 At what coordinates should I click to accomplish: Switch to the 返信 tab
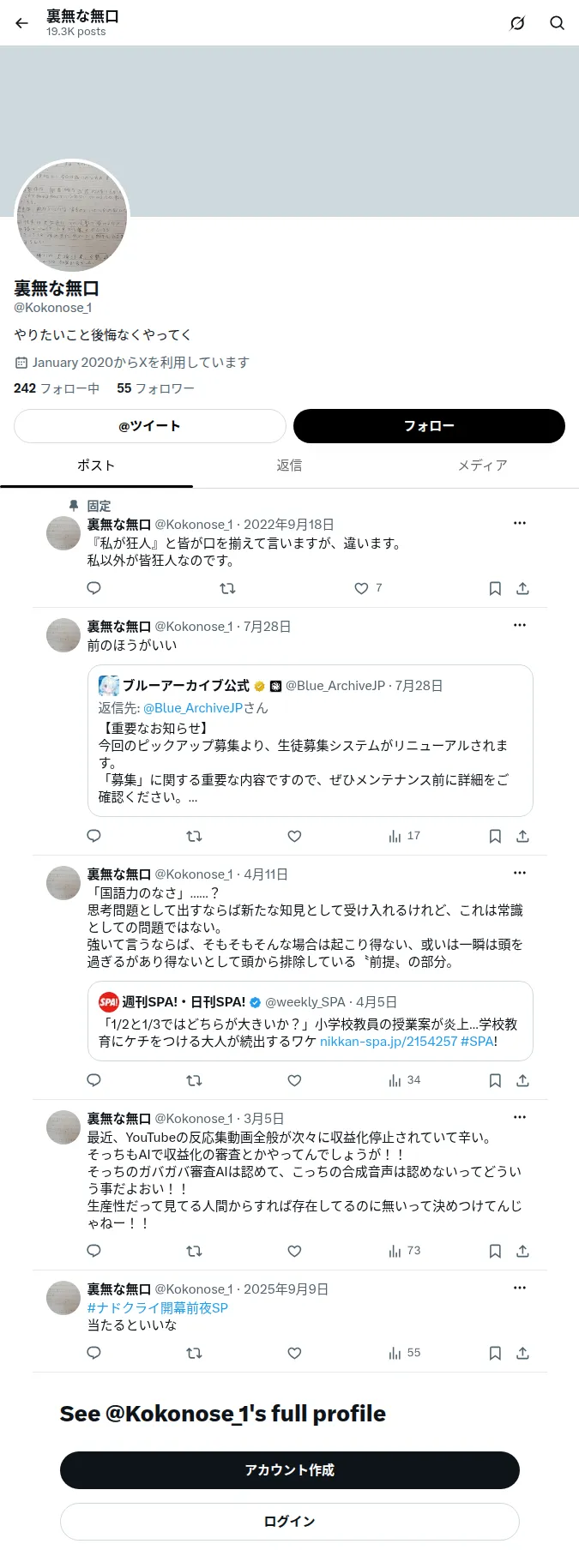tap(289, 466)
